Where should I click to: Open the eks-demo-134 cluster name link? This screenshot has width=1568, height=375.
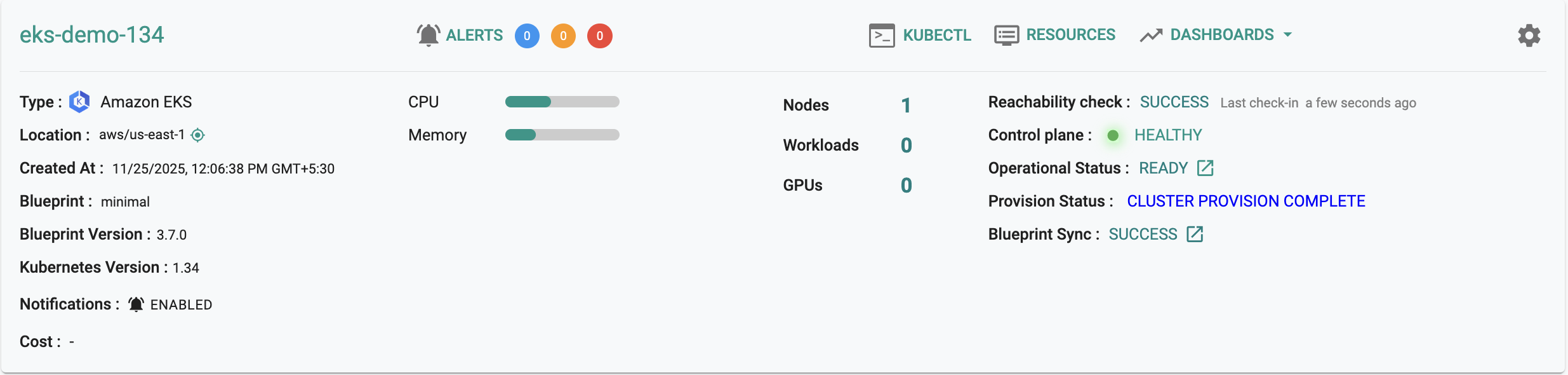tap(92, 35)
